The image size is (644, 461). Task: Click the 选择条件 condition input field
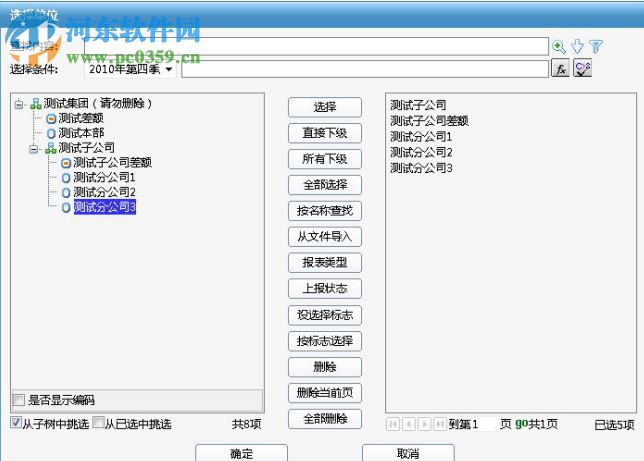pos(365,69)
